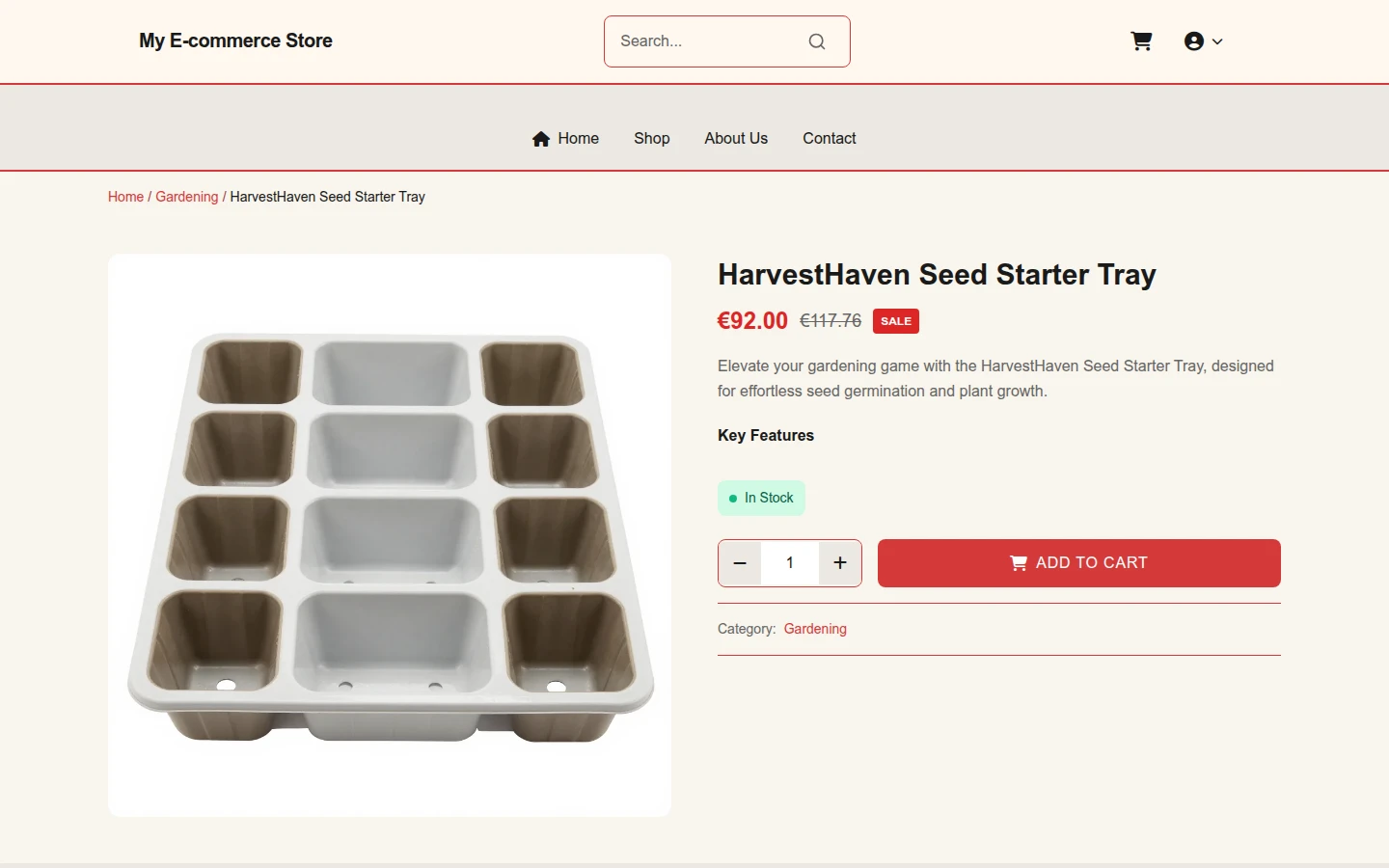1389x868 pixels.
Task: Click the Home breadcrumb link
Action: point(125,197)
